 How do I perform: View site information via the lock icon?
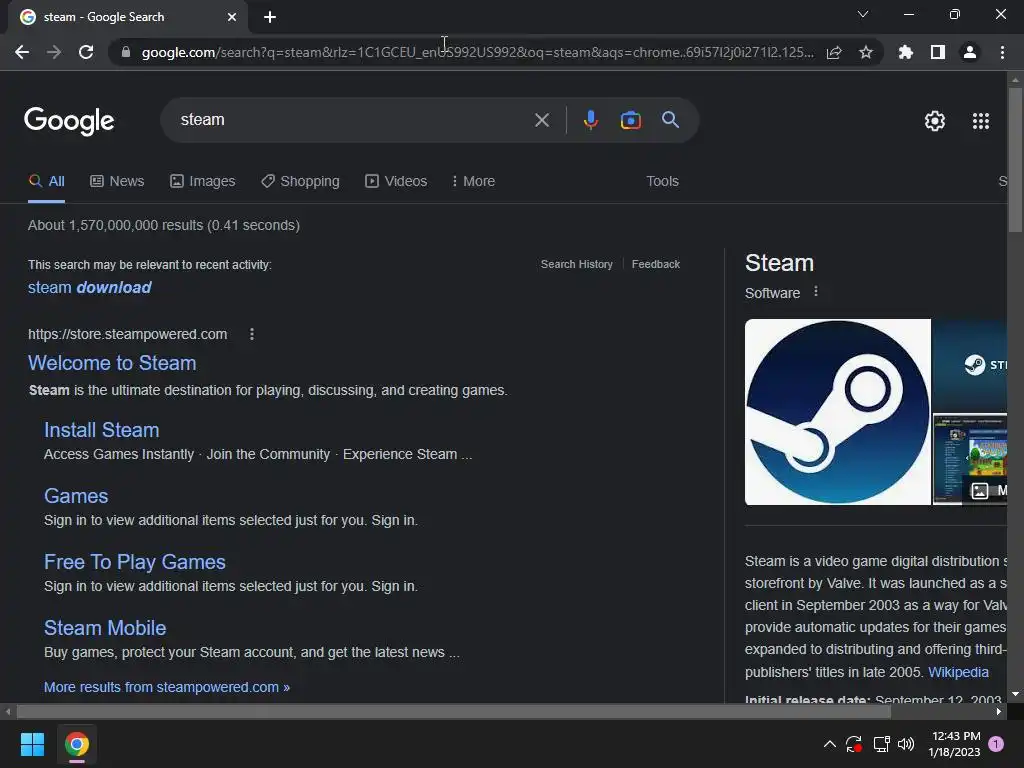[x=126, y=52]
